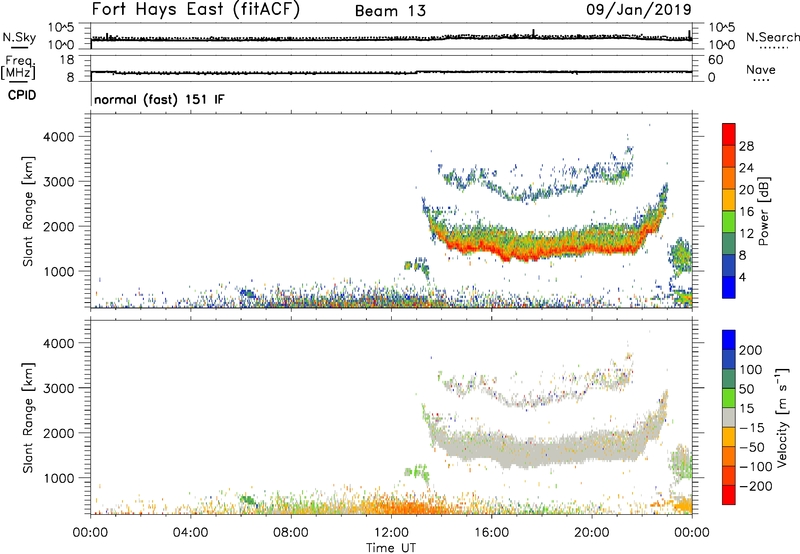Image resolution: width=800 pixels, height=554 pixels.
Task: Click the "16:00" time axis label
Action: tap(491, 533)
